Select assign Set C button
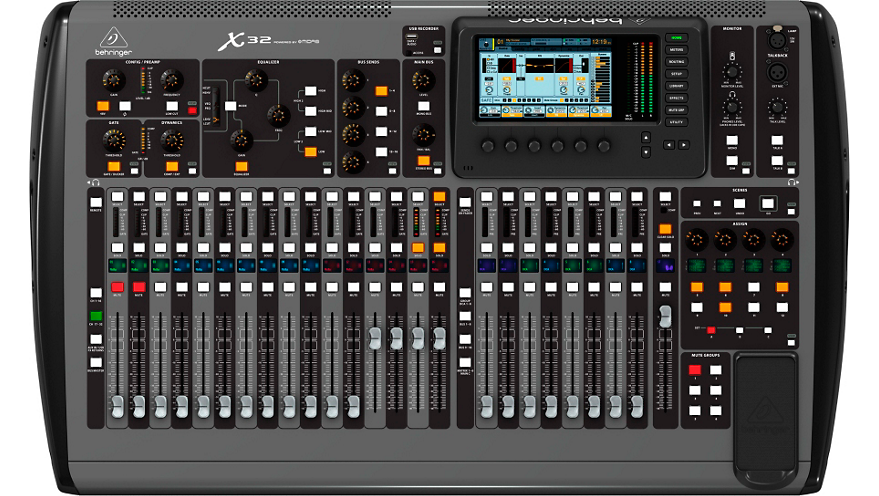Screen dimensions: 879x496 pyautogui.click(x=768, y=330)
